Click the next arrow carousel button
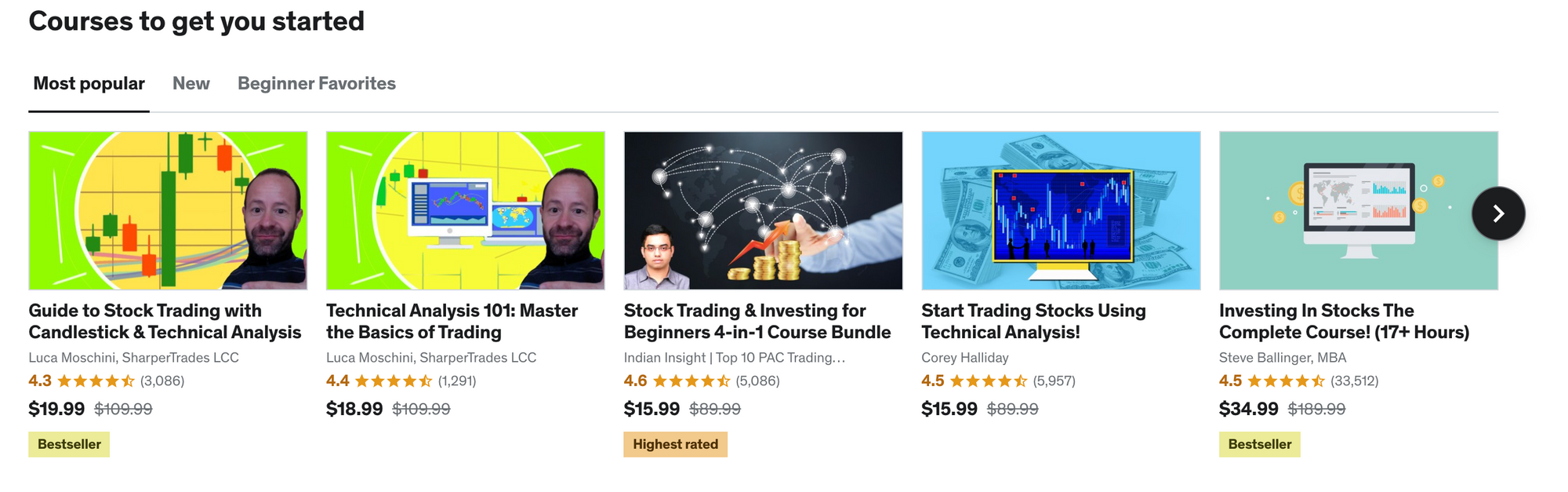This screenshot has height=492, width=1568. 1498,213
